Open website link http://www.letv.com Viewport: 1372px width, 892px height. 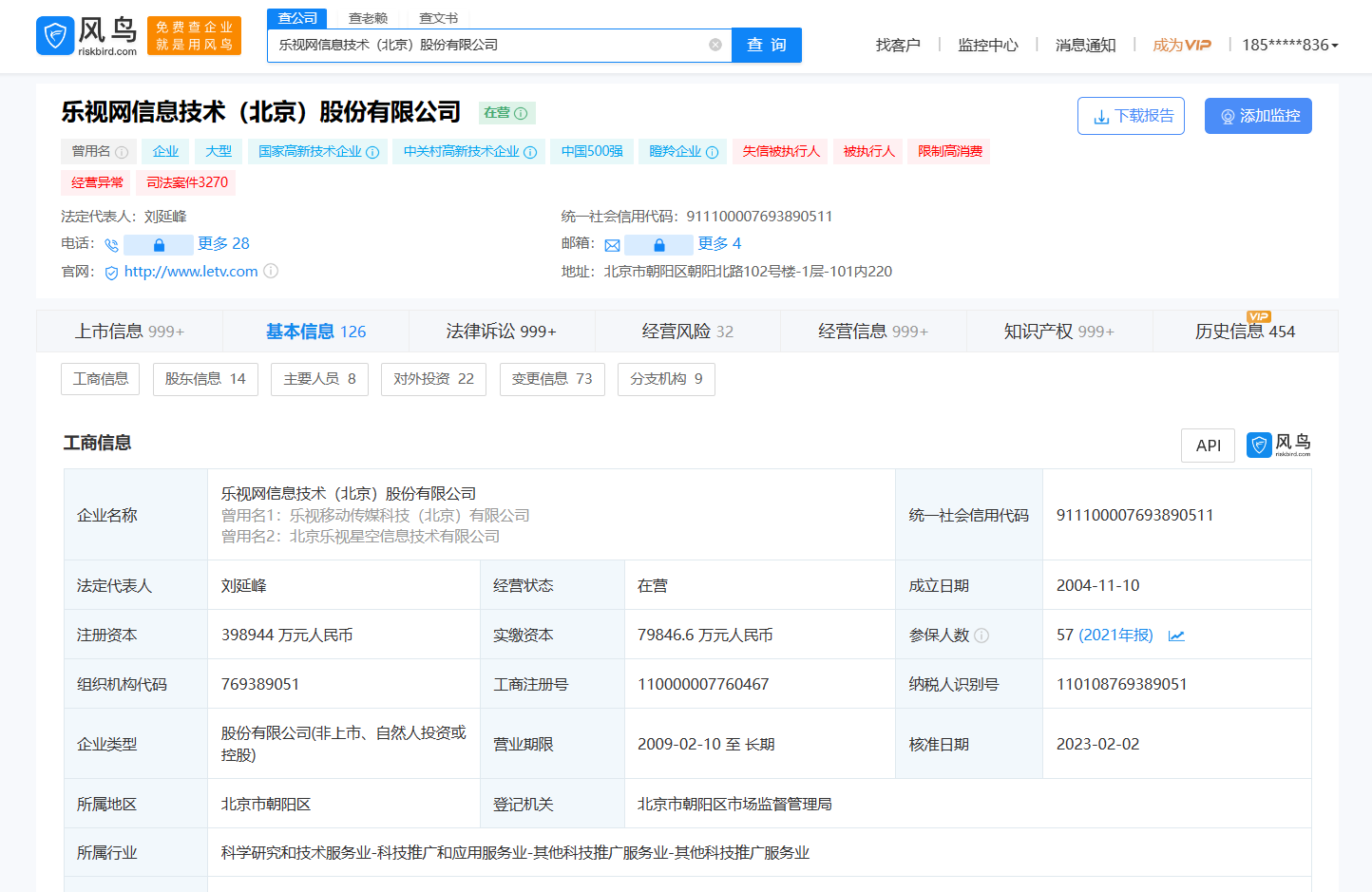coord(191,272)
